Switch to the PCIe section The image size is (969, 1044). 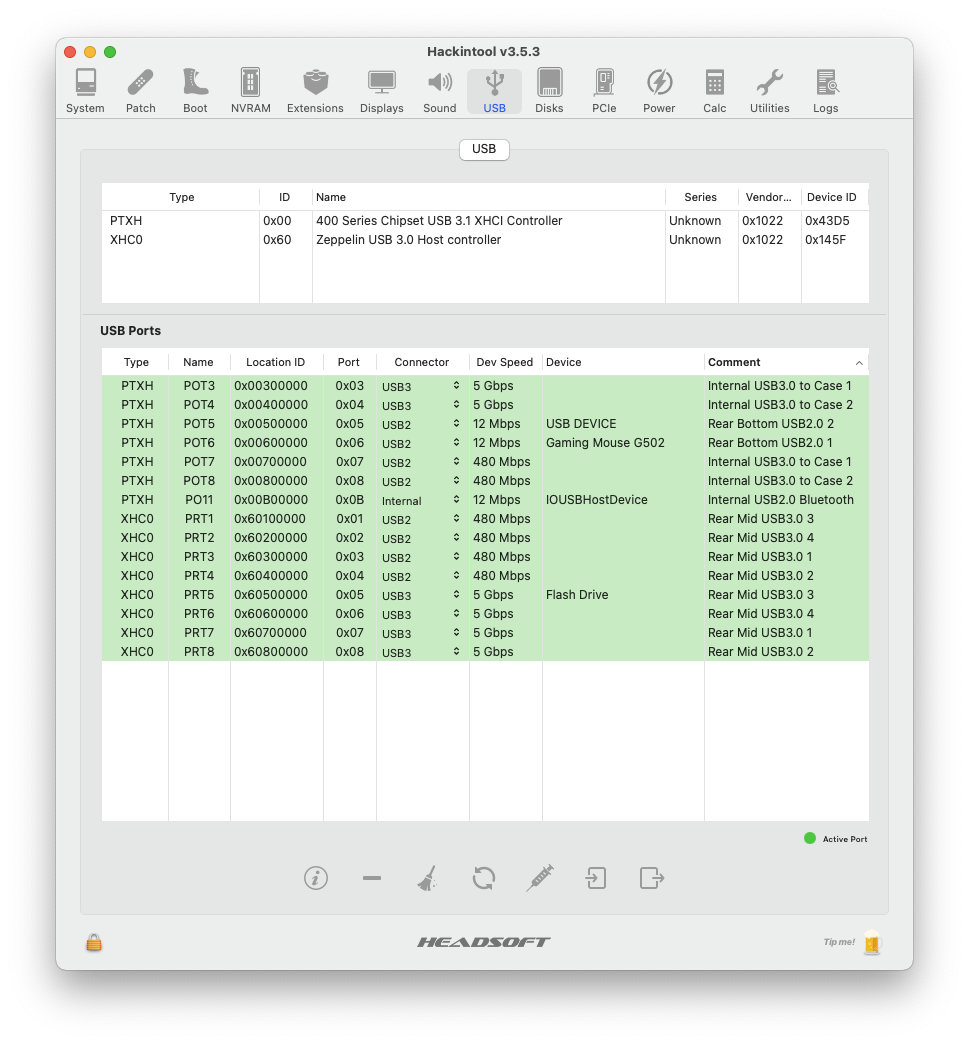pyautogui.click(x=604, y=91)
